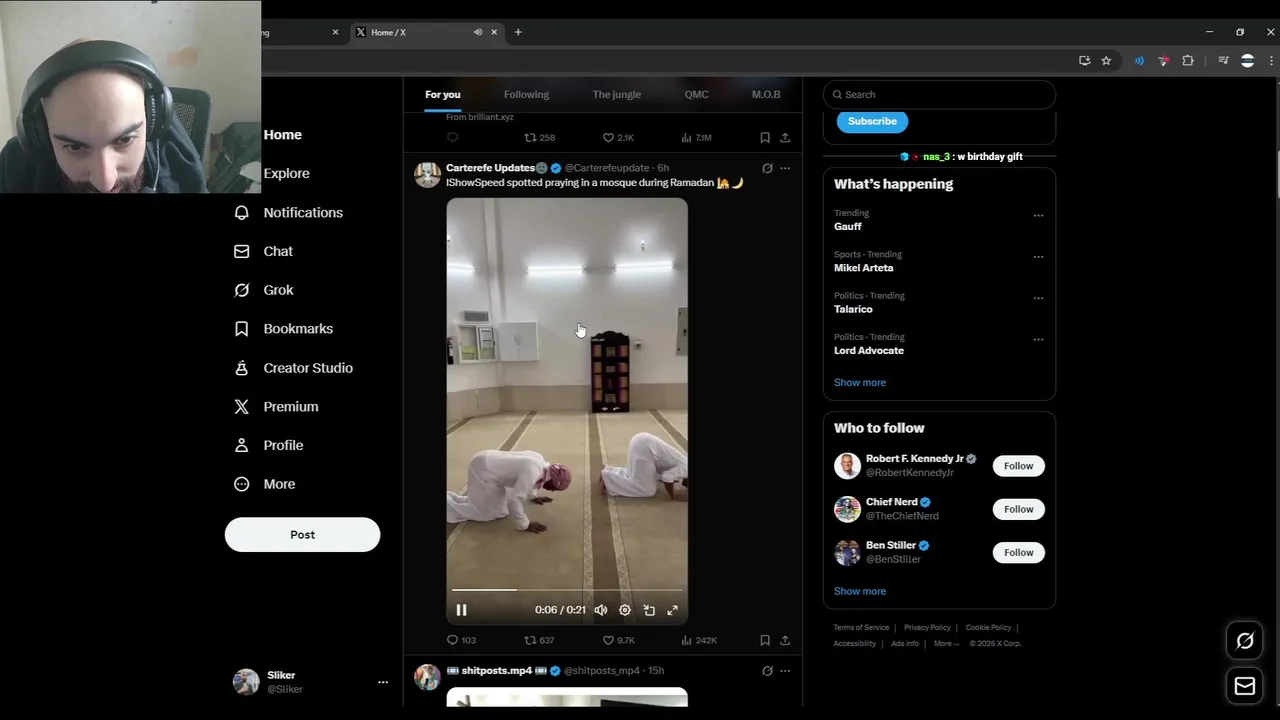Click the Post button
The width and height of the screenshot is (1280, 720).
click(302, 535)
